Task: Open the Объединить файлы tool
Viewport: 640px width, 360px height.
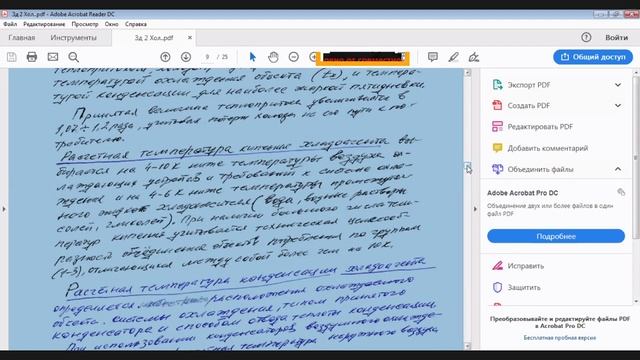Action: coord(540,169)
